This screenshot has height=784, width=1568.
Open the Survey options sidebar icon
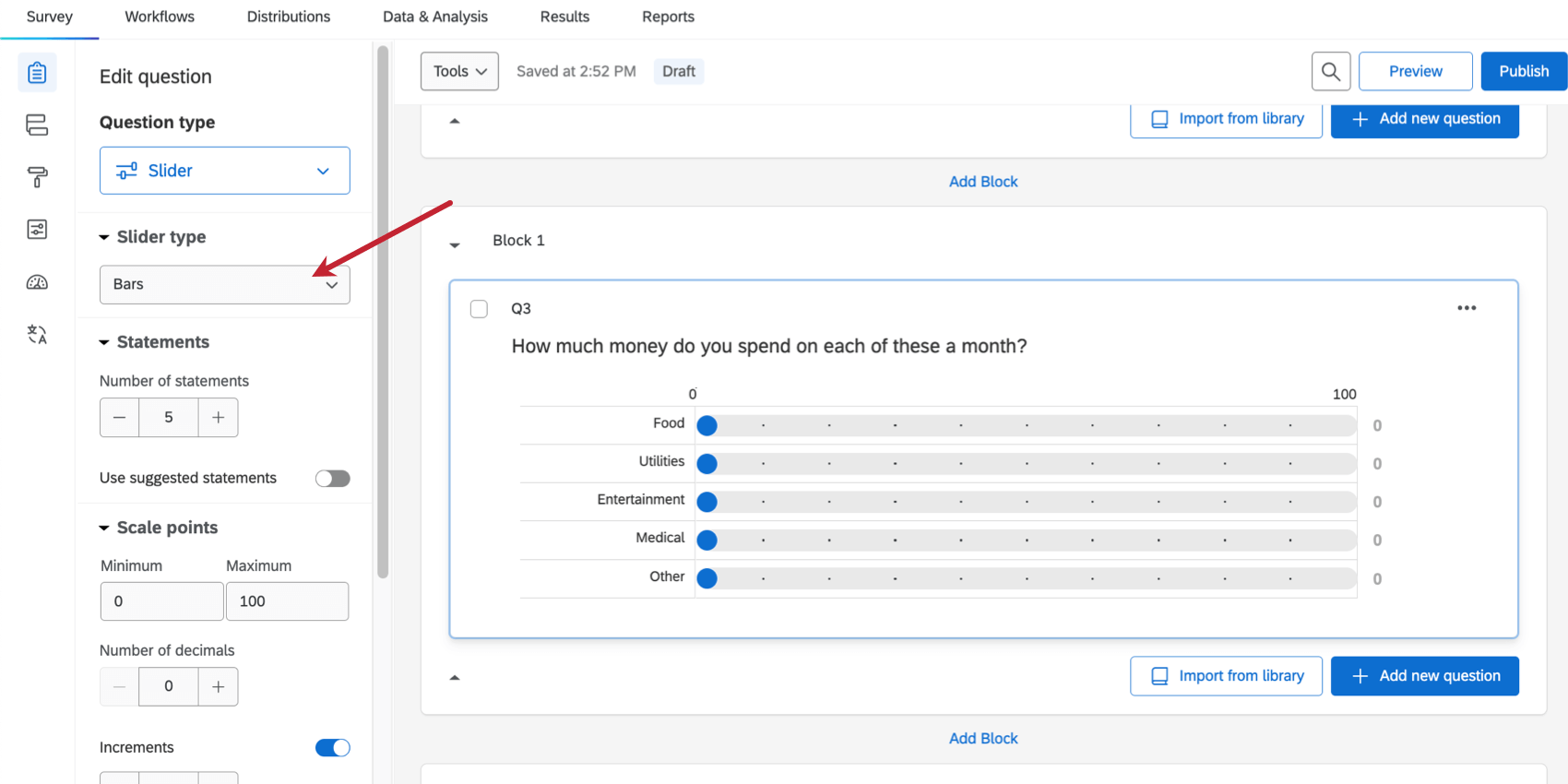pyautogui.click(x=37, y=229)
